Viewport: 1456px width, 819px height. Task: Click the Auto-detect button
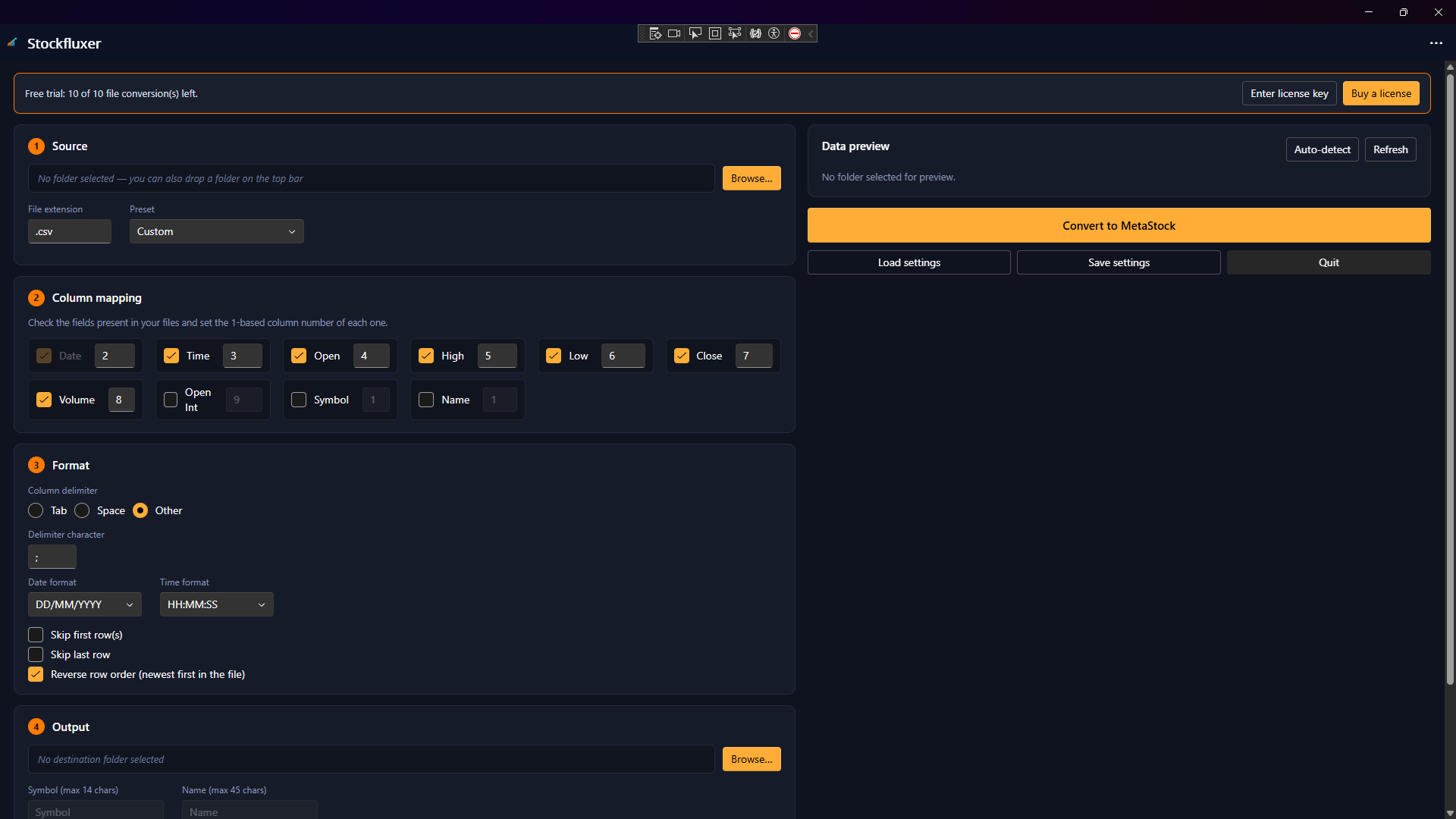click(1322, 149)
